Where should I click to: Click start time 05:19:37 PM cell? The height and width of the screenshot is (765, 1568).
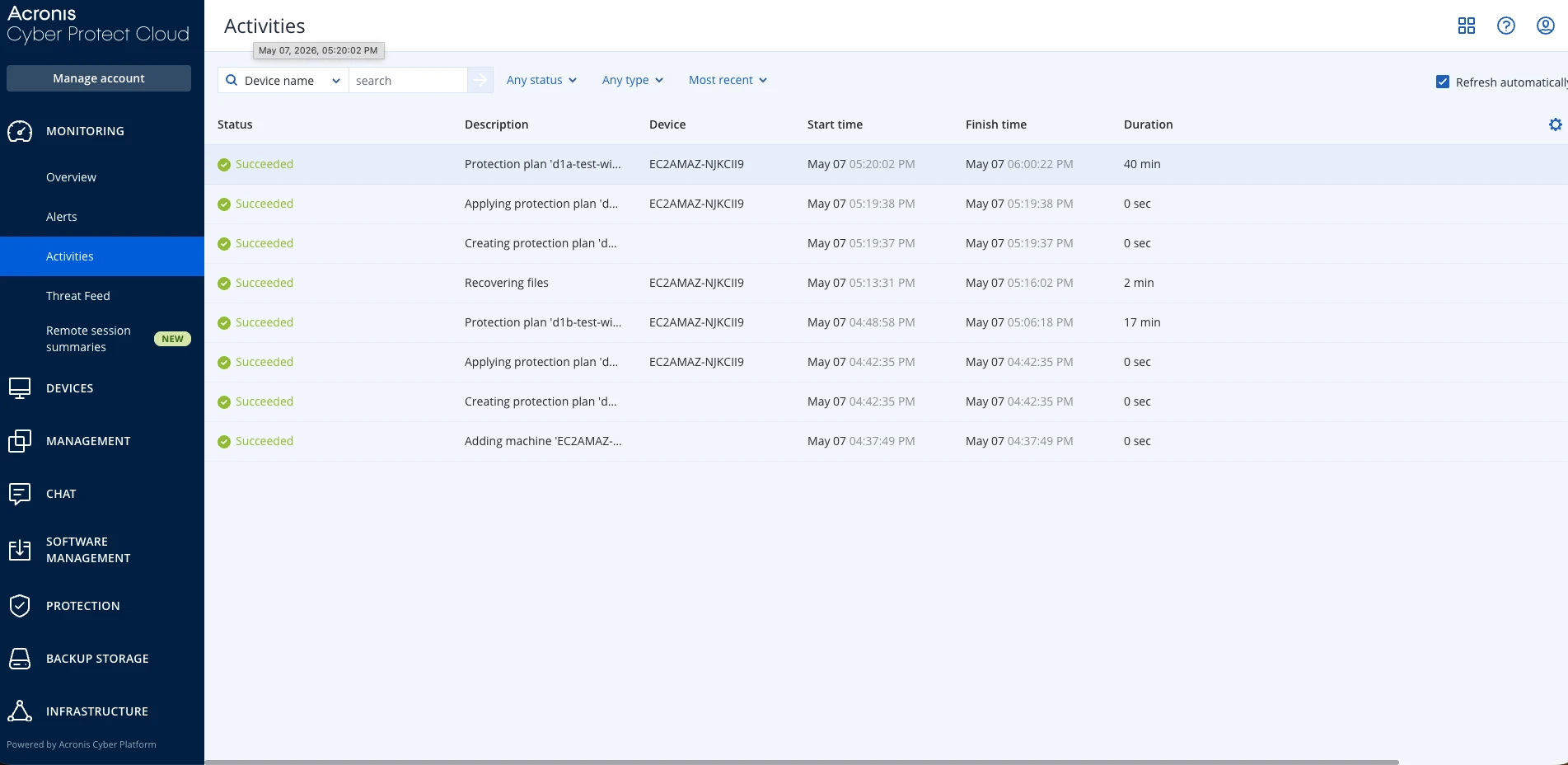pos(861,243)
